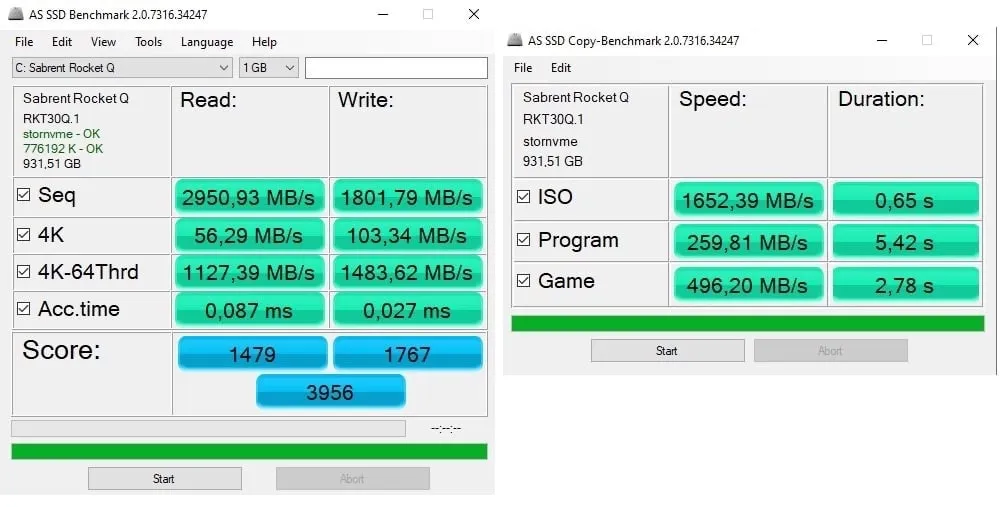Click the stornvme - OK driver status text
1000x507 pixels.
coord(61,134)
